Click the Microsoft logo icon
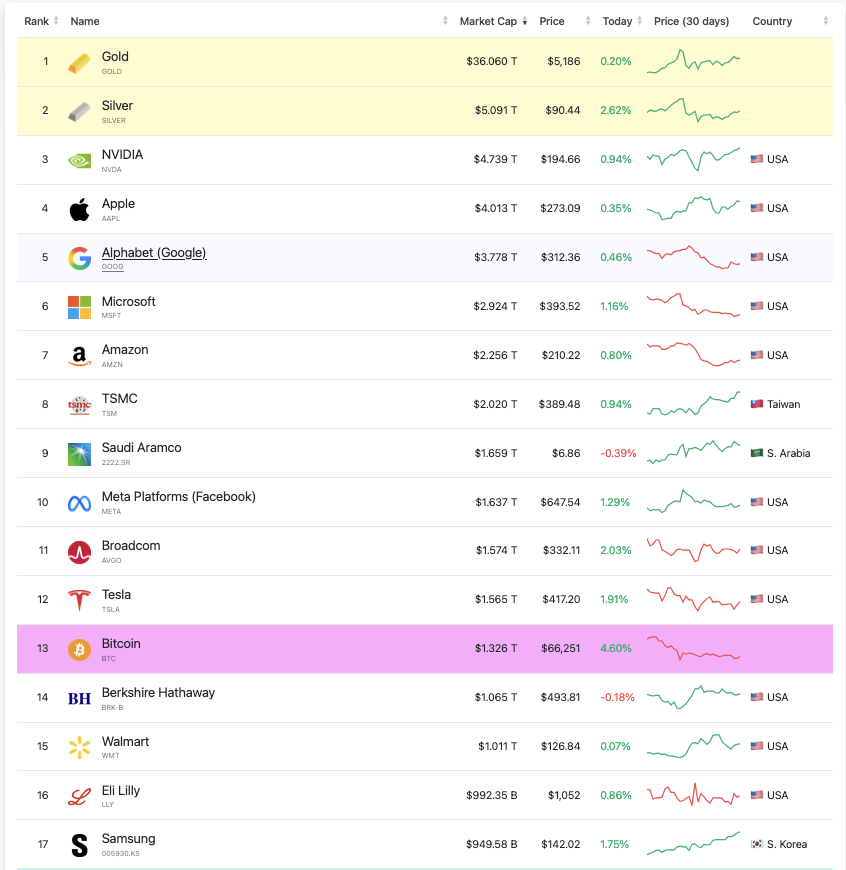 [79, 307]
